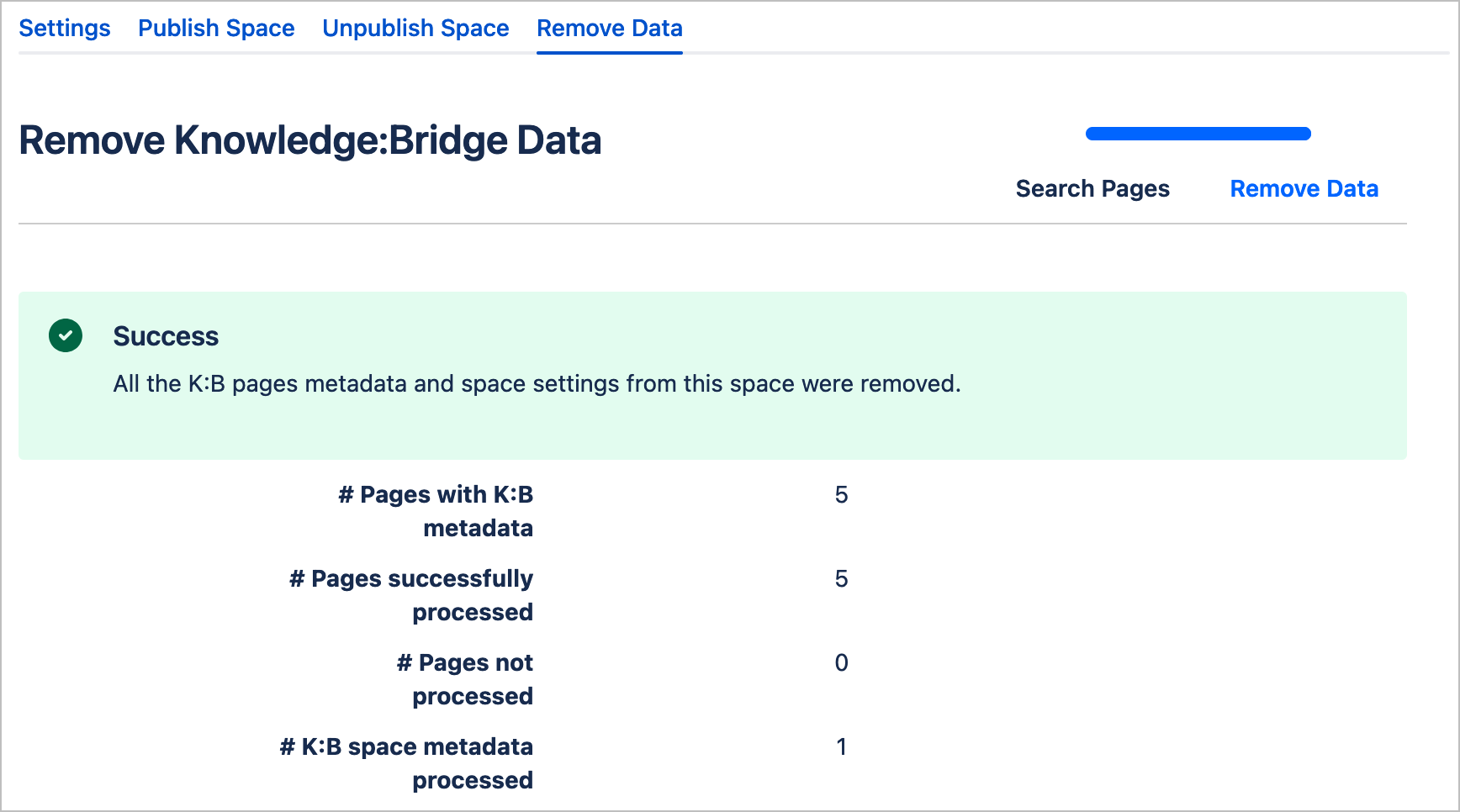
Task: Click the value 1 for space metadata processed
Action: point(841,747)
